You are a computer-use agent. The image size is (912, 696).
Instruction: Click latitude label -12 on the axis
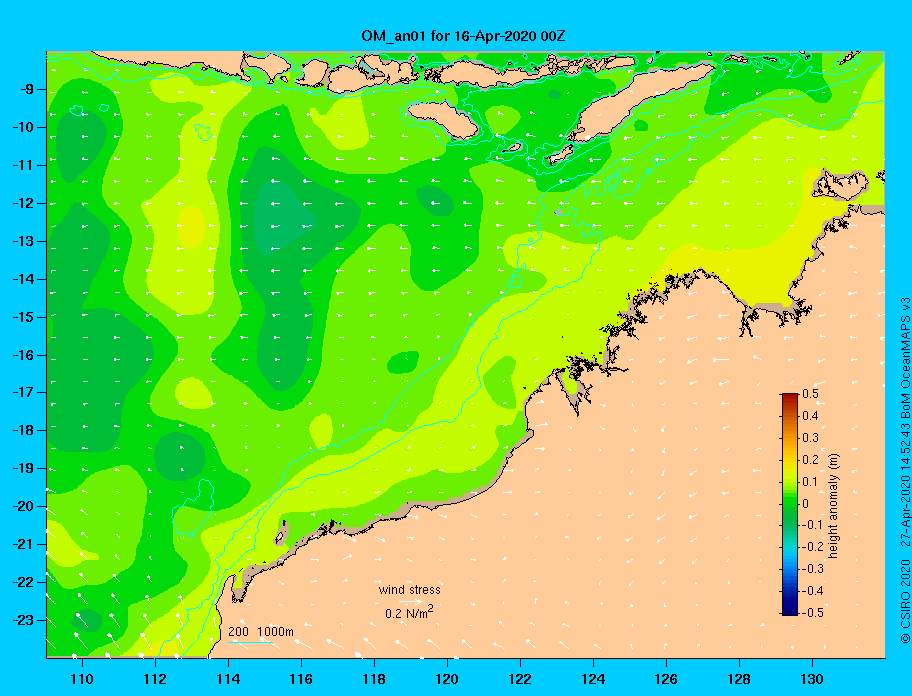[24, 204]
